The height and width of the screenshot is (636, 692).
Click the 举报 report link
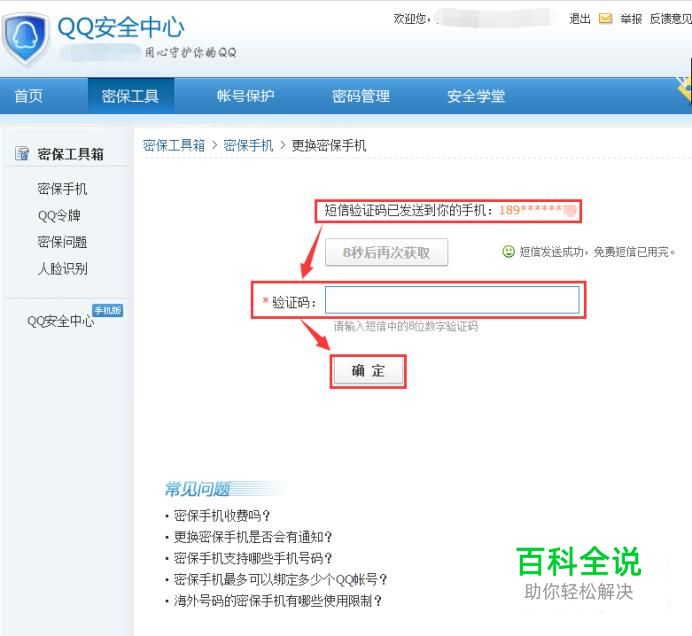pyautogui.click(x=631, y=19)
